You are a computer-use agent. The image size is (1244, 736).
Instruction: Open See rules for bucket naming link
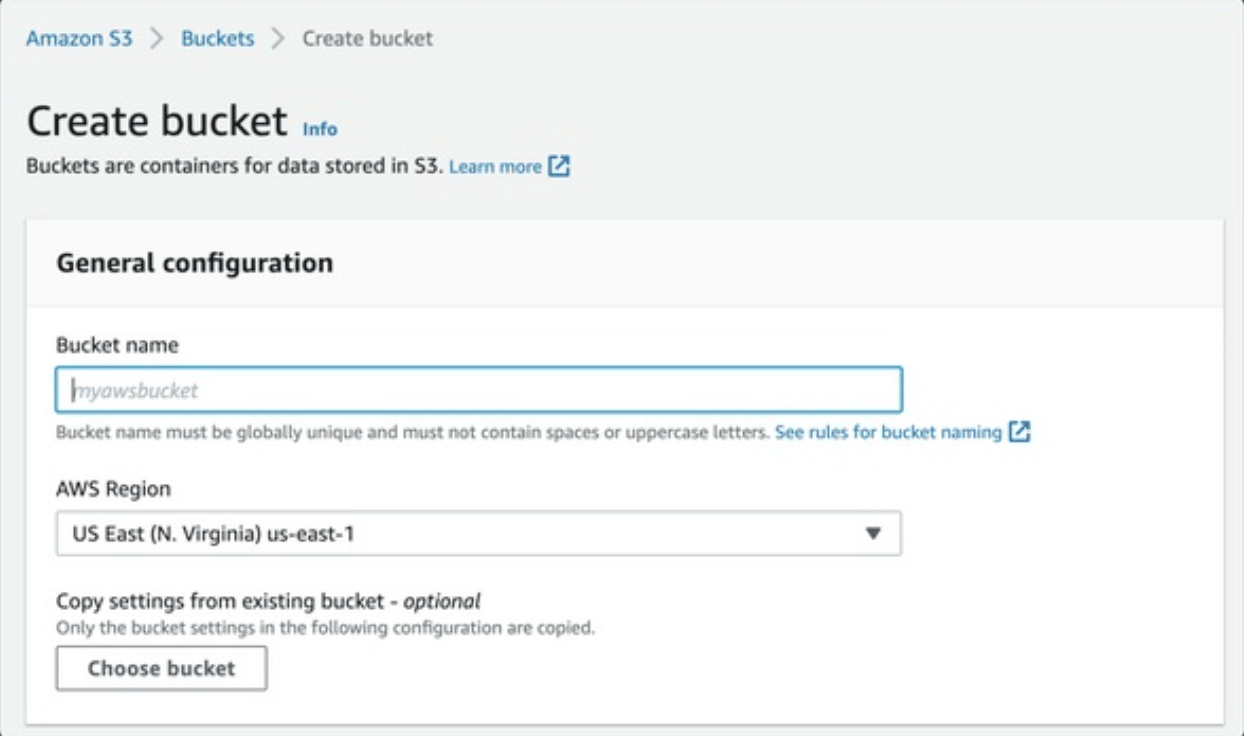(888, 432)
